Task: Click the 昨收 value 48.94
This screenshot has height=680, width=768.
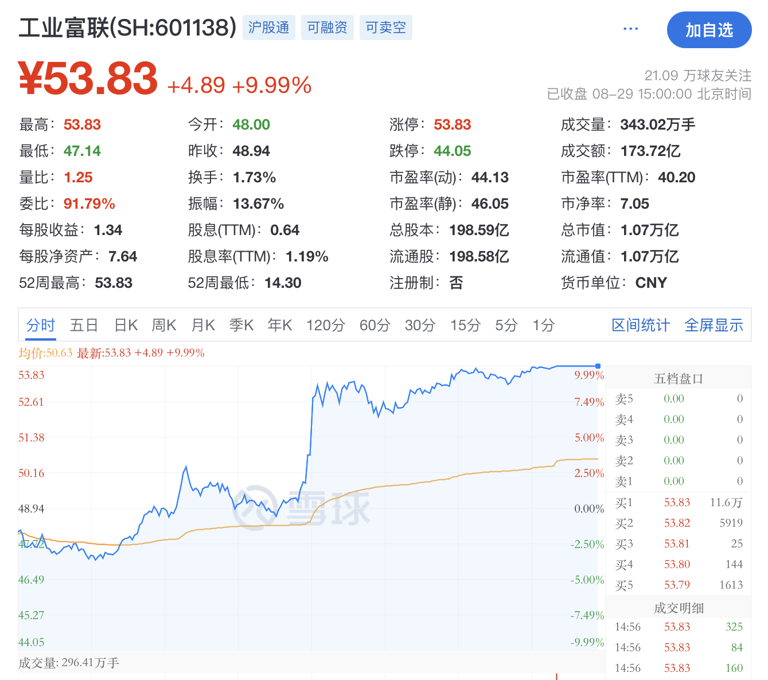Action: coord(251,151)
